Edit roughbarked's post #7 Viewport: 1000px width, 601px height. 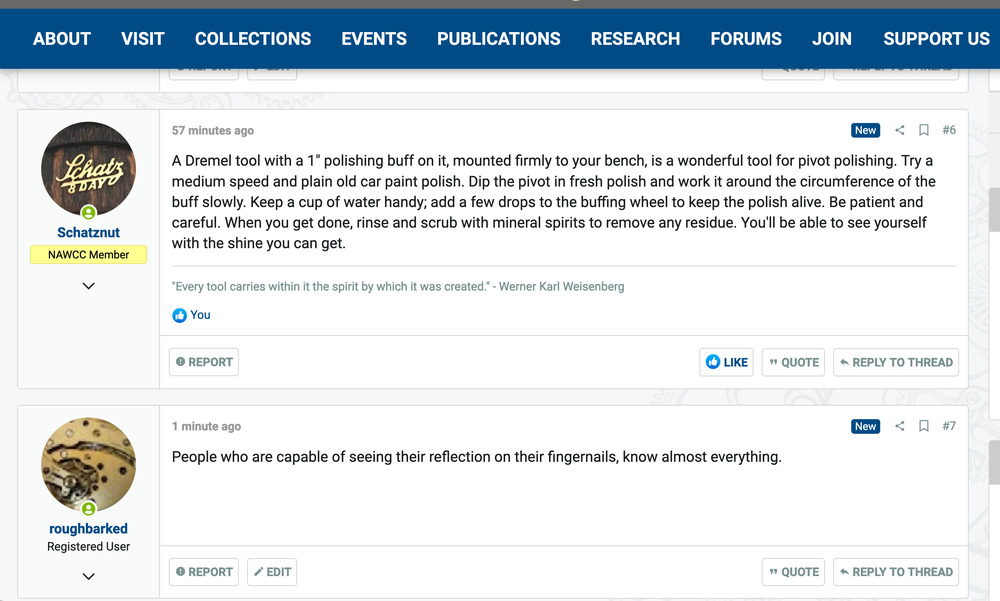tap(272, 572)
